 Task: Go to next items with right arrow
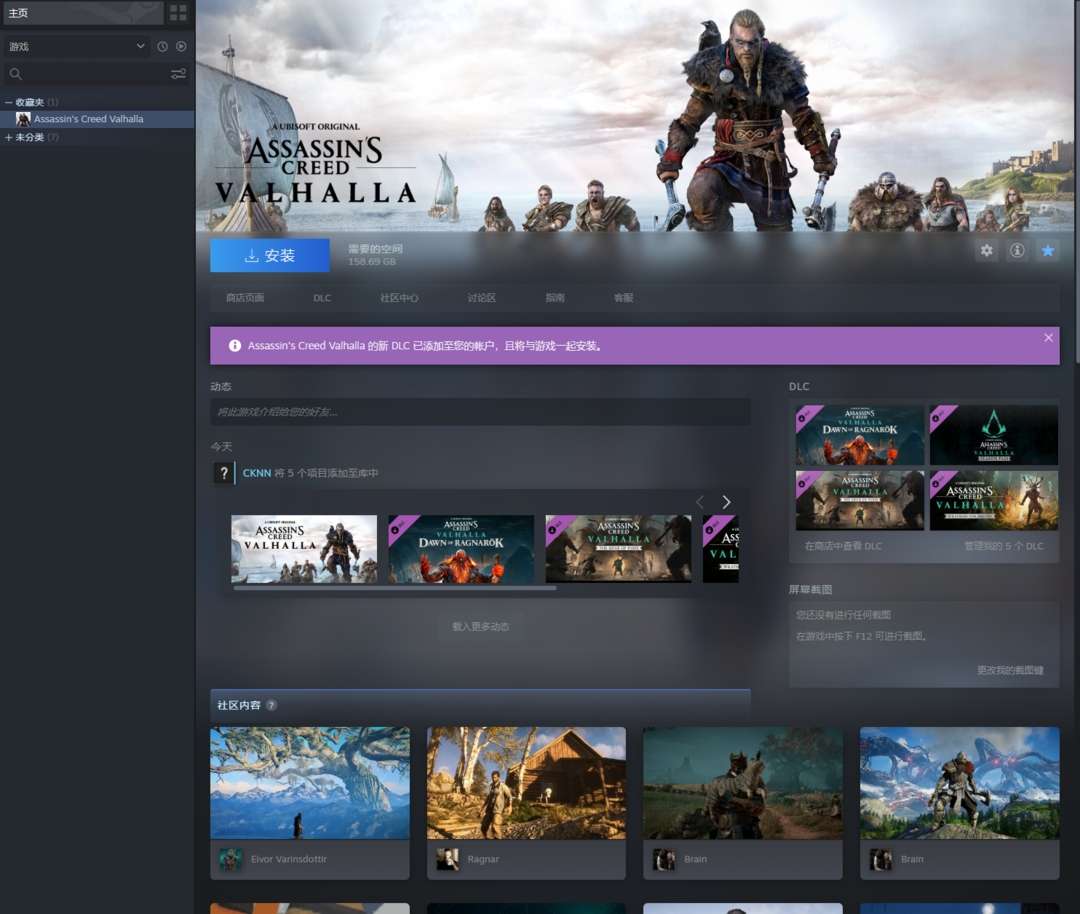coord(726,502)
